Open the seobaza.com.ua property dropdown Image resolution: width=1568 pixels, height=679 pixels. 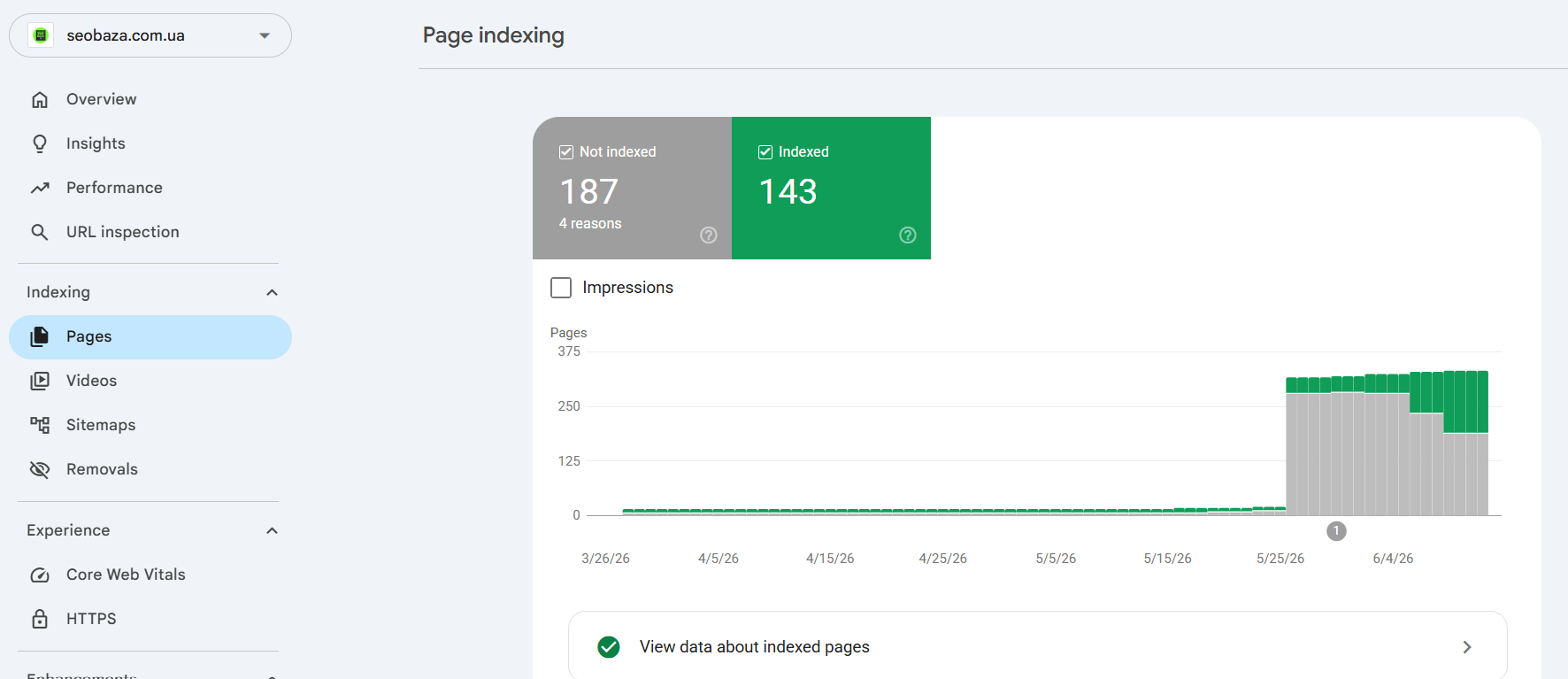point(150,35)
